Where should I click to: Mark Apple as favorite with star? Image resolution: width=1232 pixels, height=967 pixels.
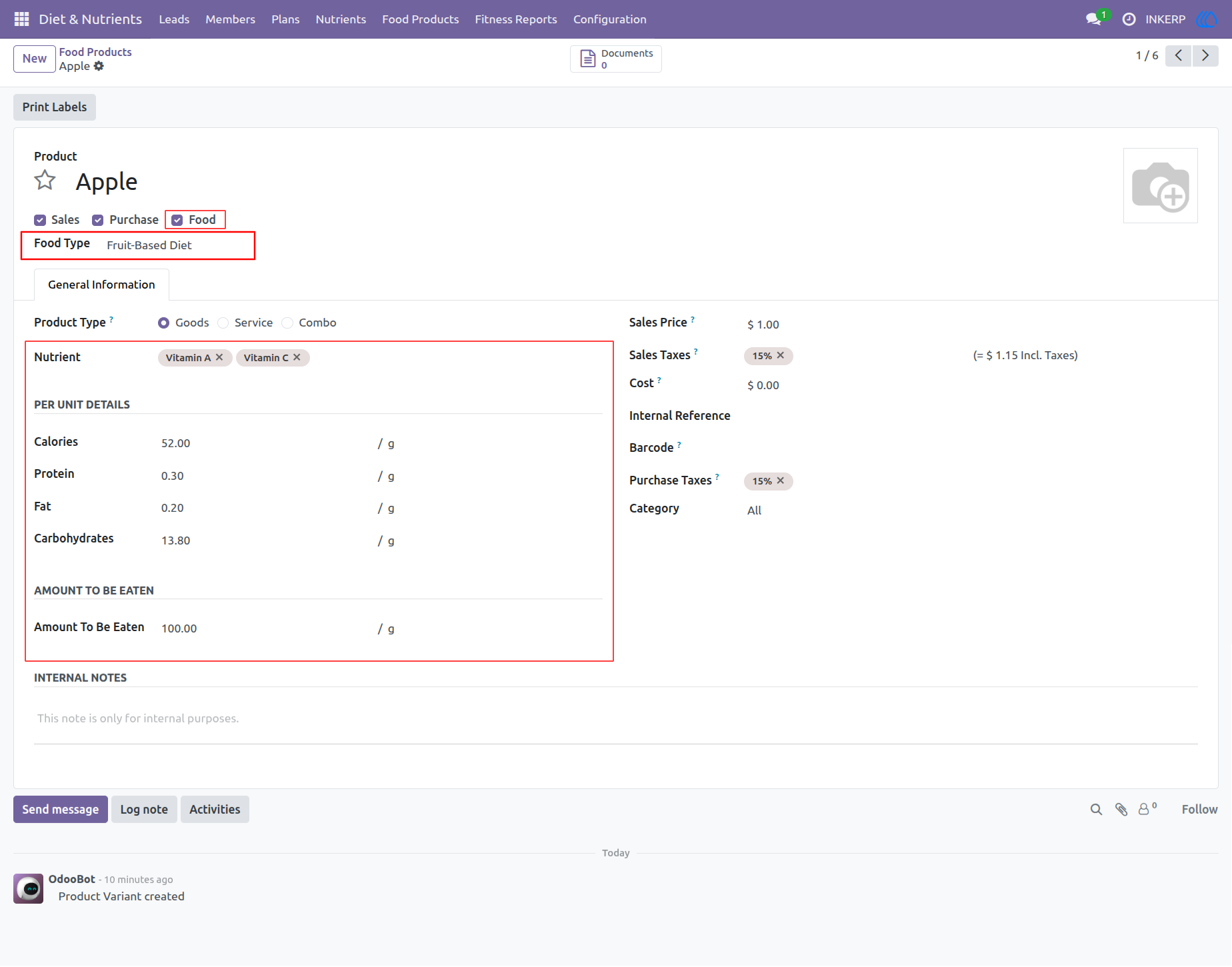pyautogui.click(x=45, y=181)
